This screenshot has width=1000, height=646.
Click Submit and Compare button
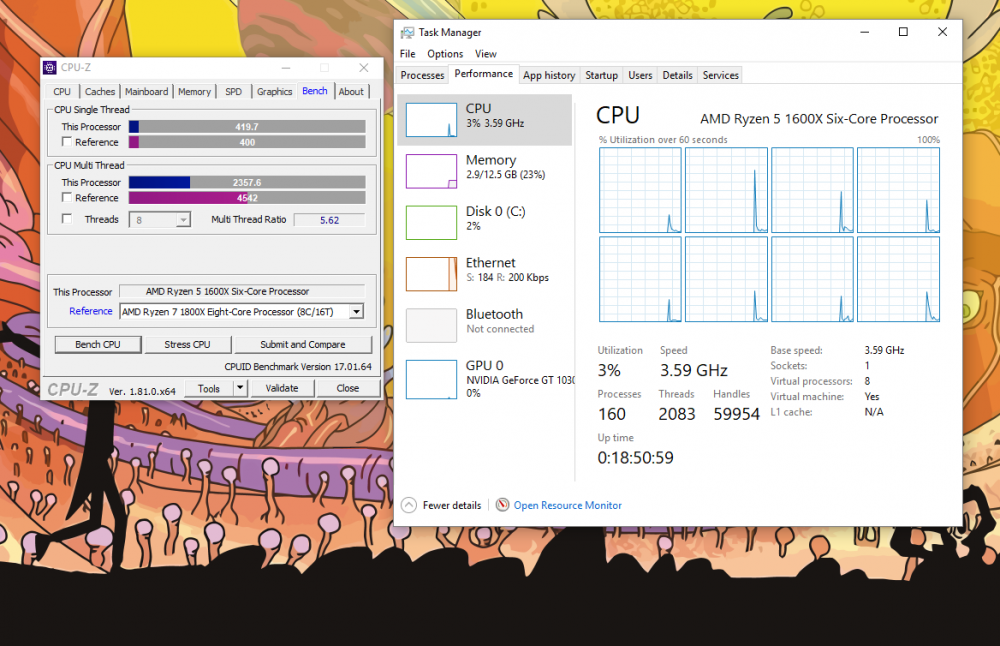pos(303,344)
